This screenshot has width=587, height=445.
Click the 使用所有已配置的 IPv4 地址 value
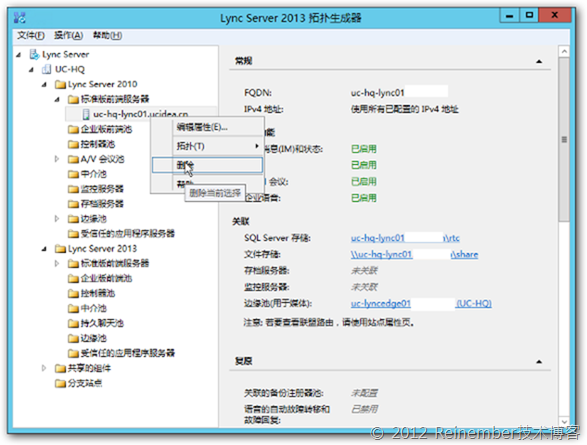click(x=405, y=109)
